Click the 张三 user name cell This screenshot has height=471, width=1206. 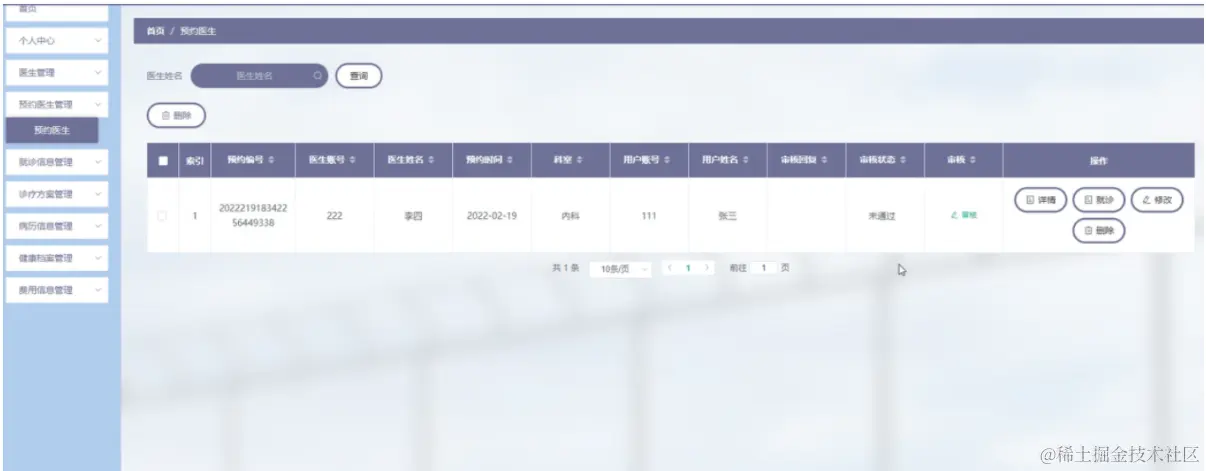click(727, 216)
